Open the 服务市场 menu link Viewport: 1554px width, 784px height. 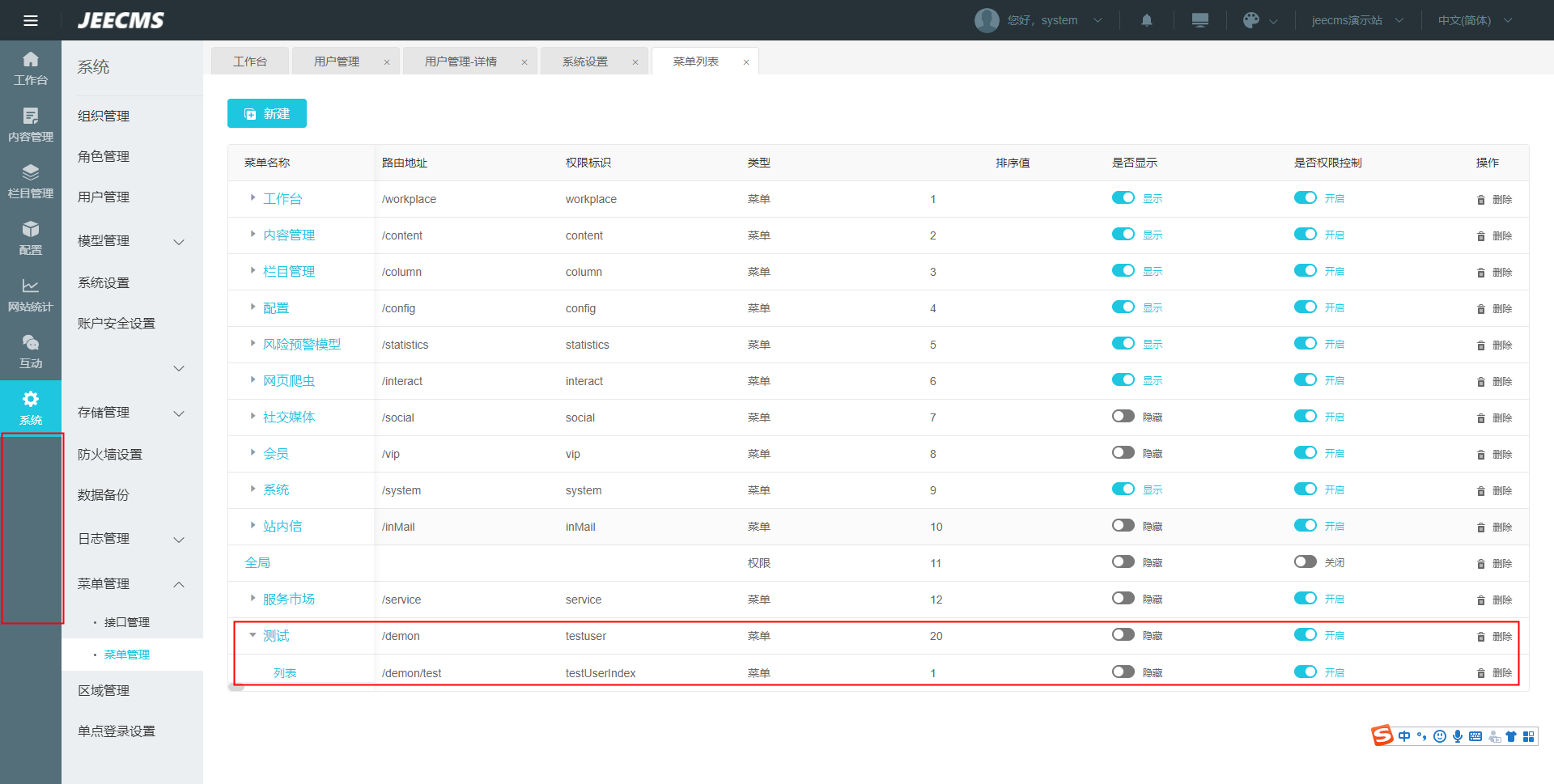tap(288, 599)
